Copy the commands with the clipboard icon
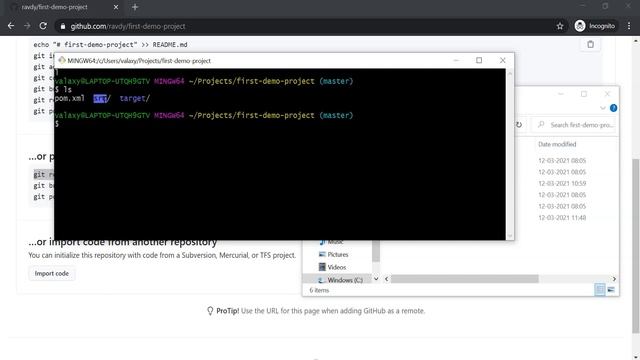 pos(590,44)
